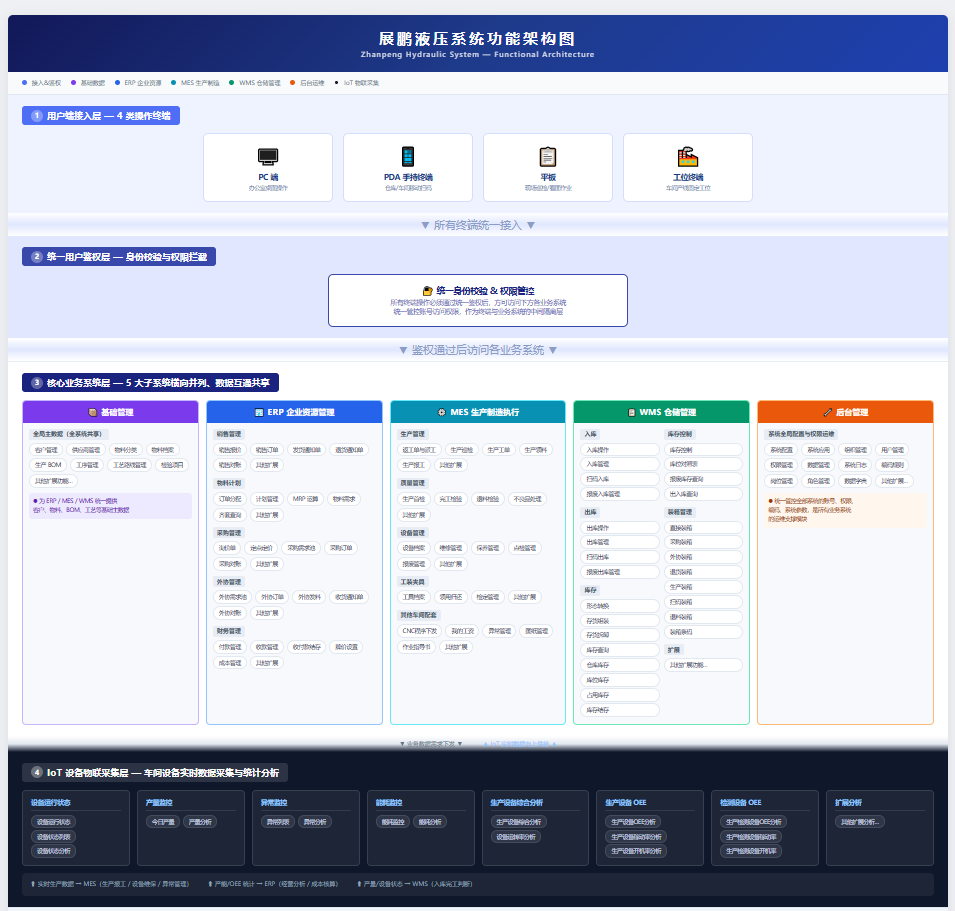The width and height of the screenshot is (955, 911).
Task: Click the IoT 物联采集 legend label
Action: click(x=361, y=83)
